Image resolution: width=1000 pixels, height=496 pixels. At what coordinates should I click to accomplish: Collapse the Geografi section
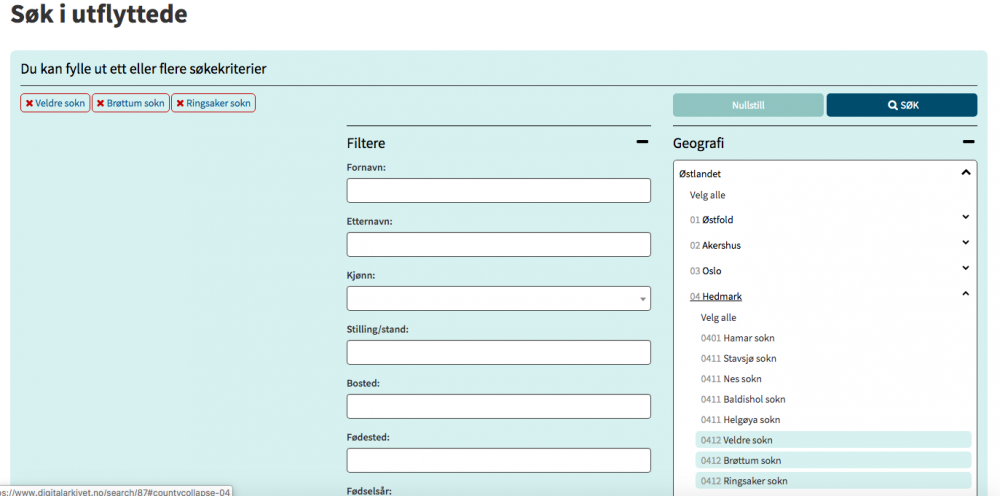point(969,142)
